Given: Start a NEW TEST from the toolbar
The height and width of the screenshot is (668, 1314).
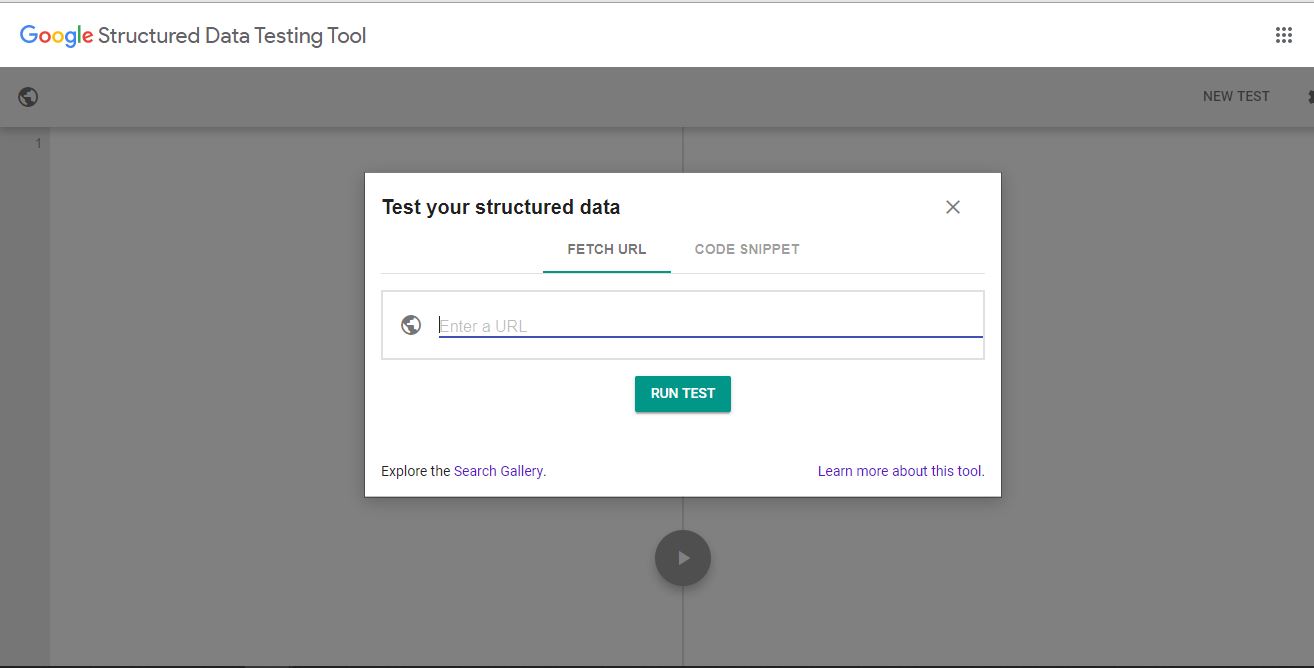Looking at the screenshot, I should point(1236,97).
